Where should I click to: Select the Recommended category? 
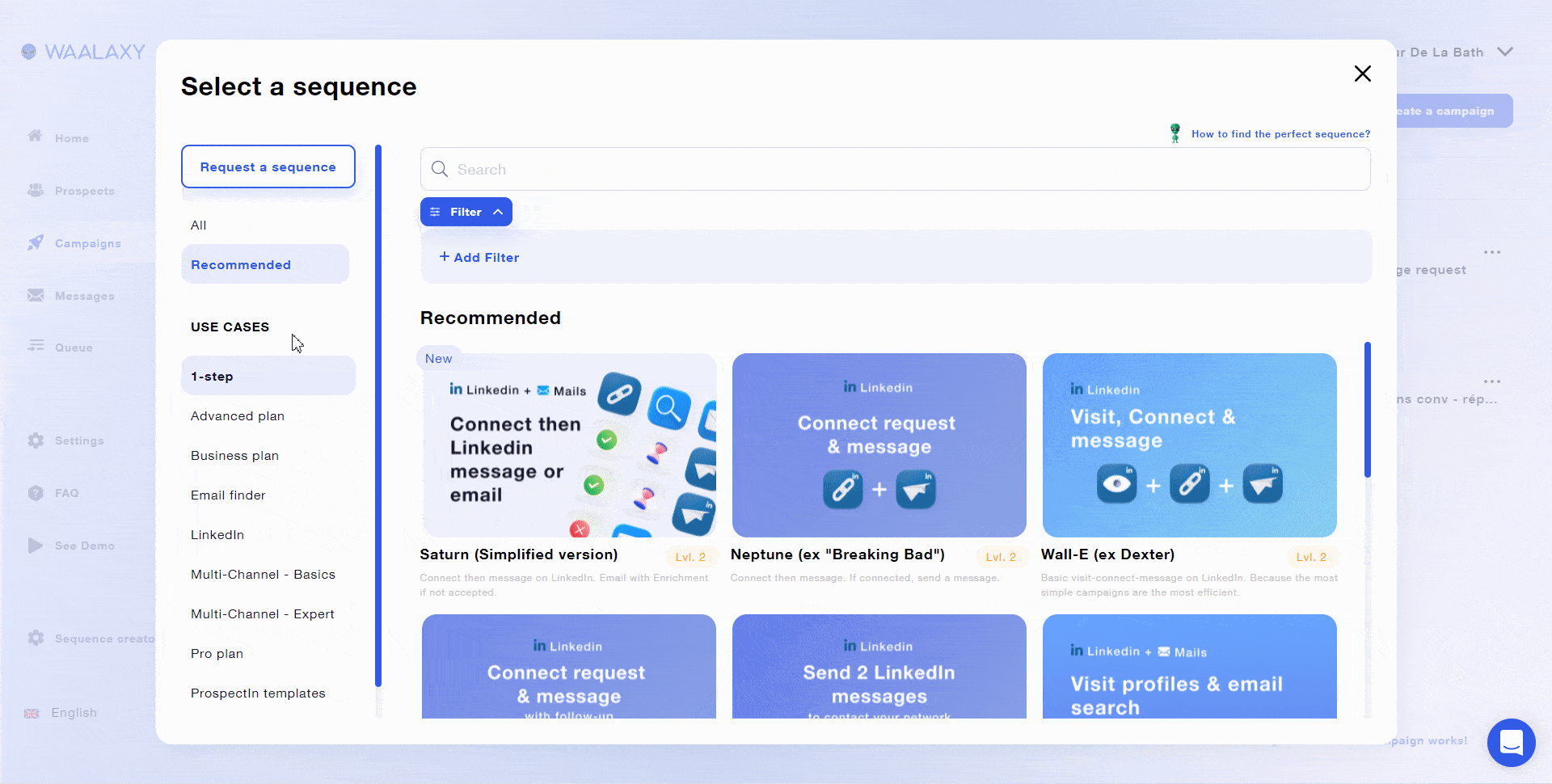point(265,264)
